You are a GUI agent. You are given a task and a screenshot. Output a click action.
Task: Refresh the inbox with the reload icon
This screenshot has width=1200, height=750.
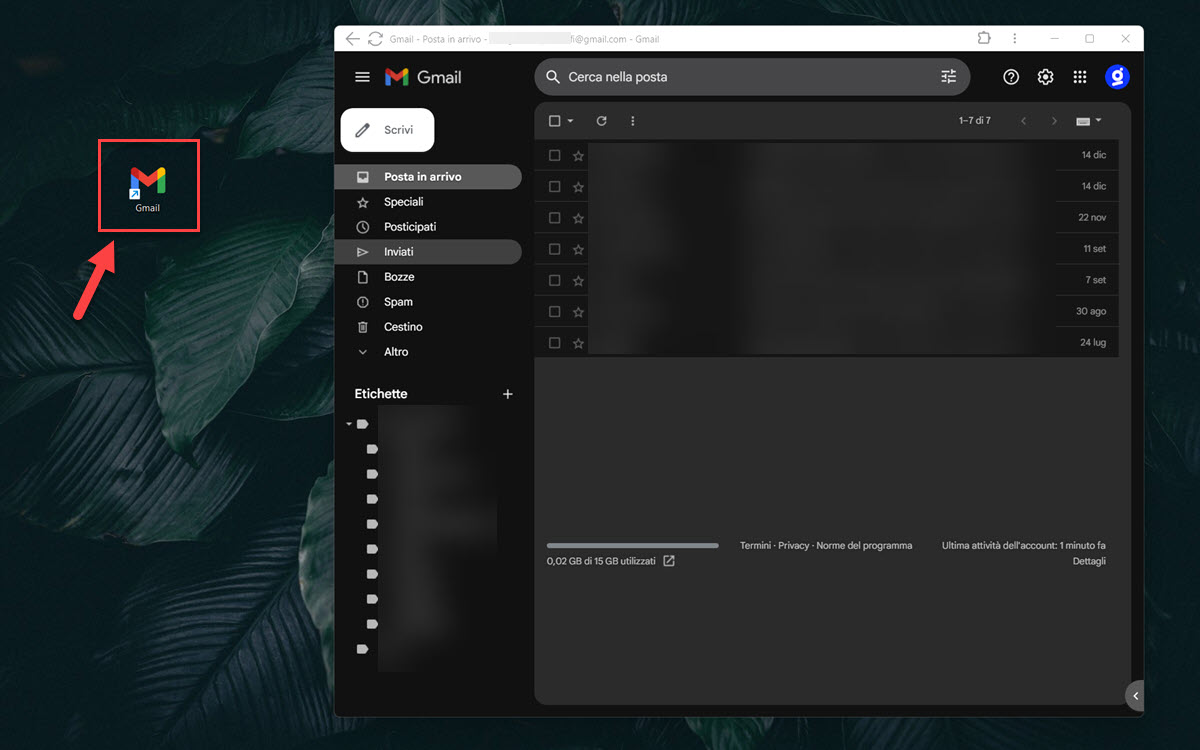coord(601,120)
